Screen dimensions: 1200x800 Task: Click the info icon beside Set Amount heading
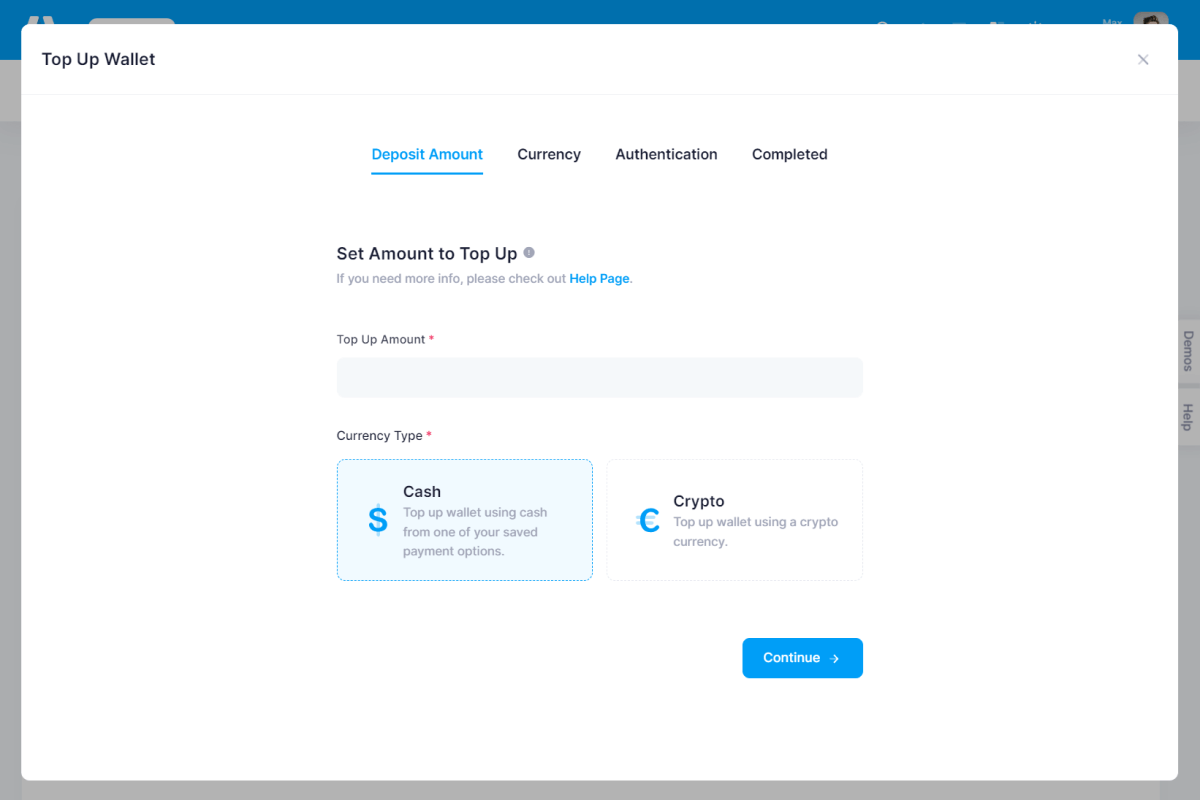point(529,253)
